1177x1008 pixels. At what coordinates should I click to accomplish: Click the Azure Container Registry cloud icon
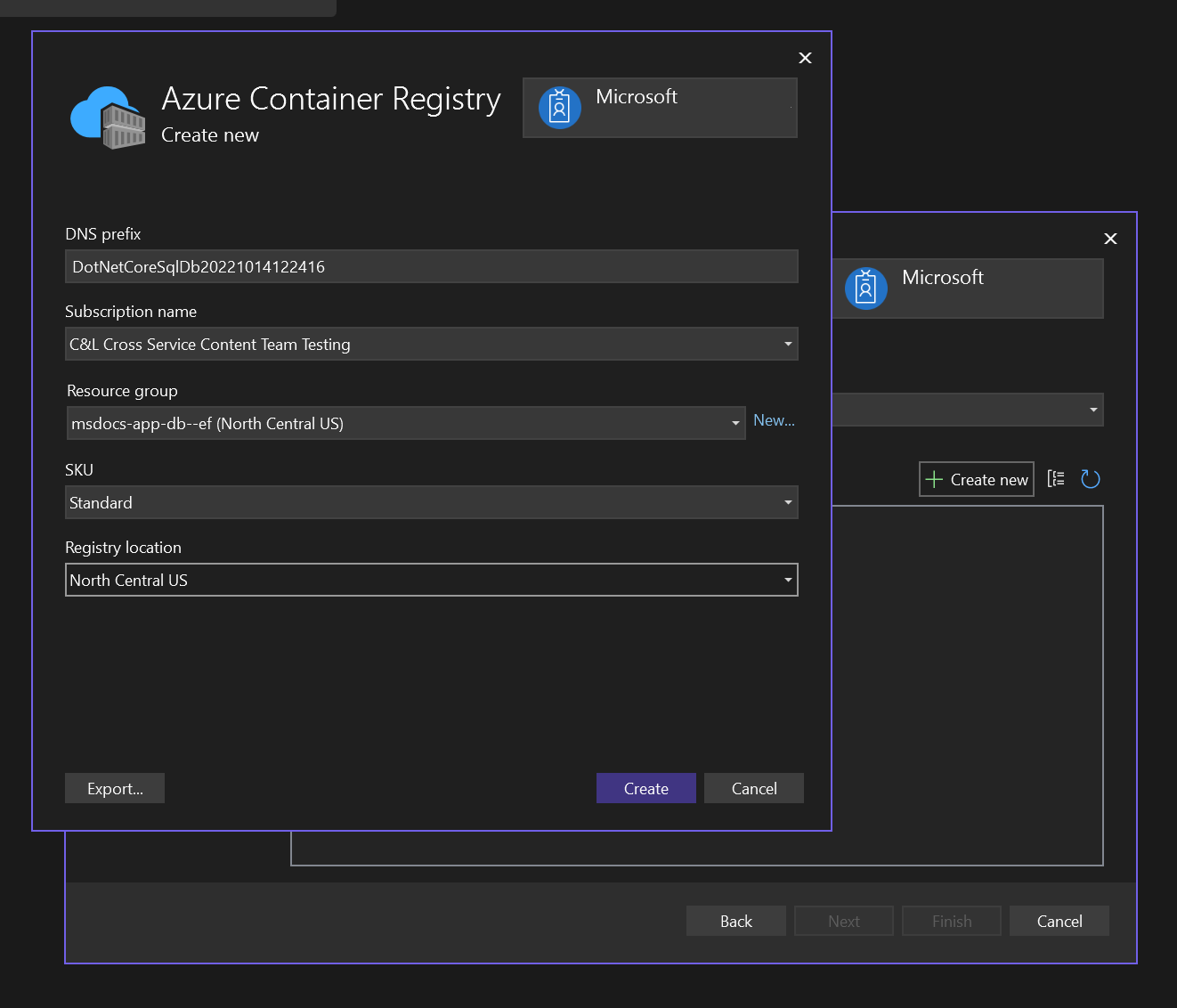tap(108, 118)
